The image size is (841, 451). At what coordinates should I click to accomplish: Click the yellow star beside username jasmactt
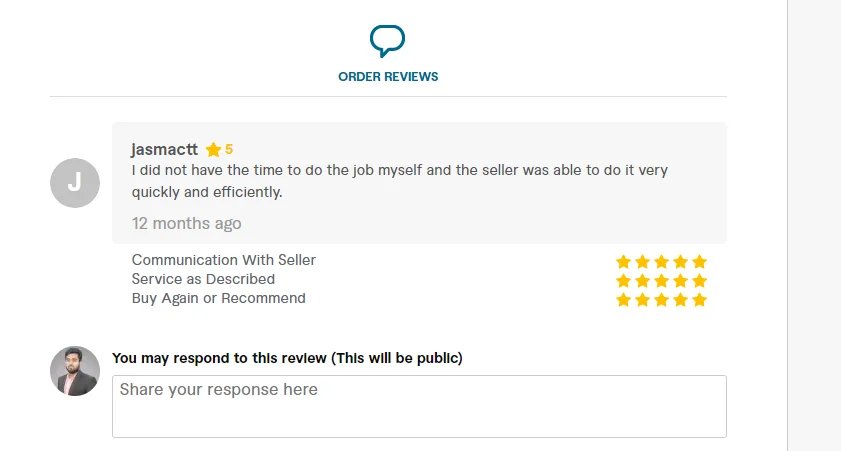[213, 150]
